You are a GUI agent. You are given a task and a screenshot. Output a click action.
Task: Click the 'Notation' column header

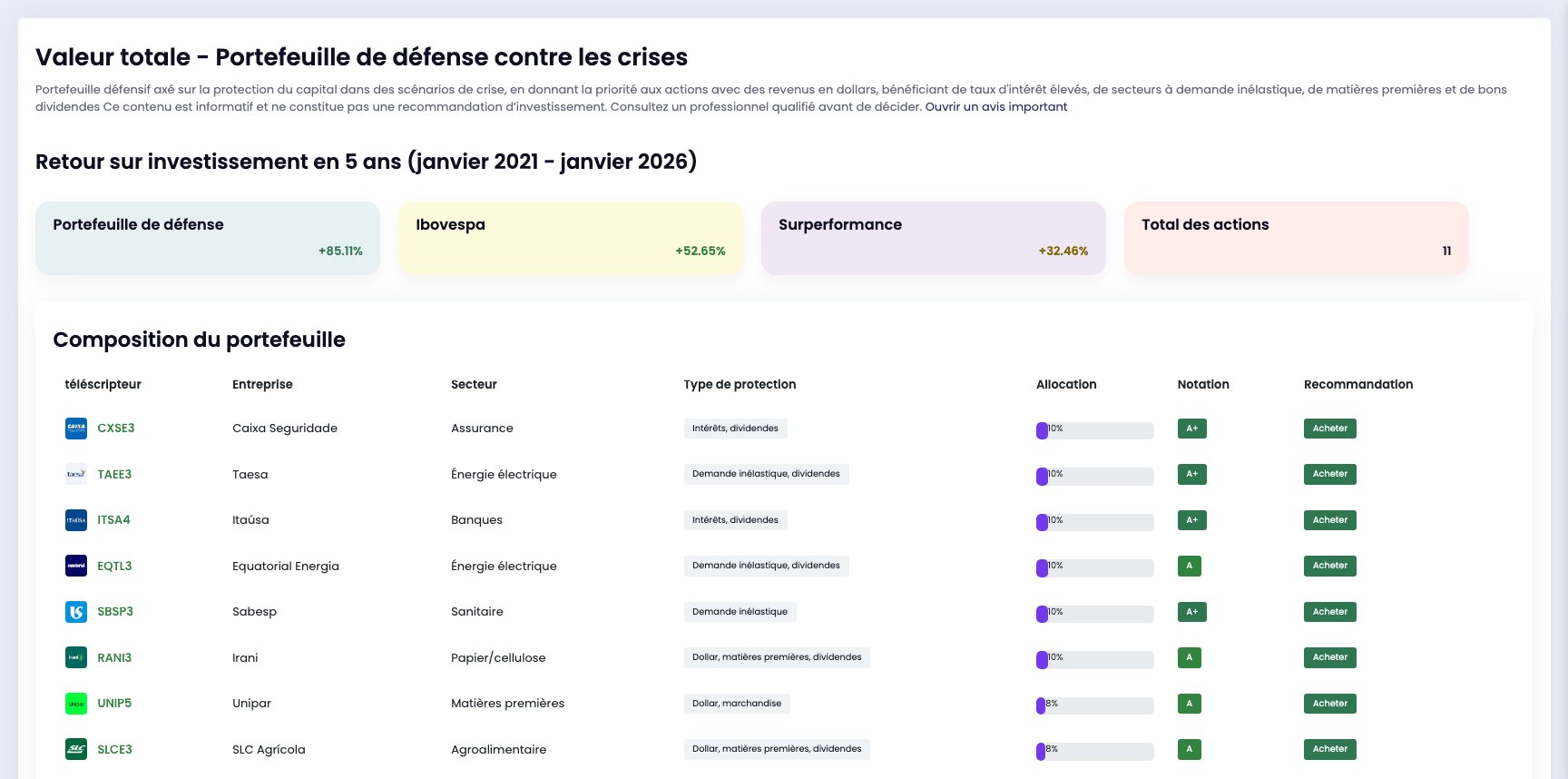[x=1203, y=384]
